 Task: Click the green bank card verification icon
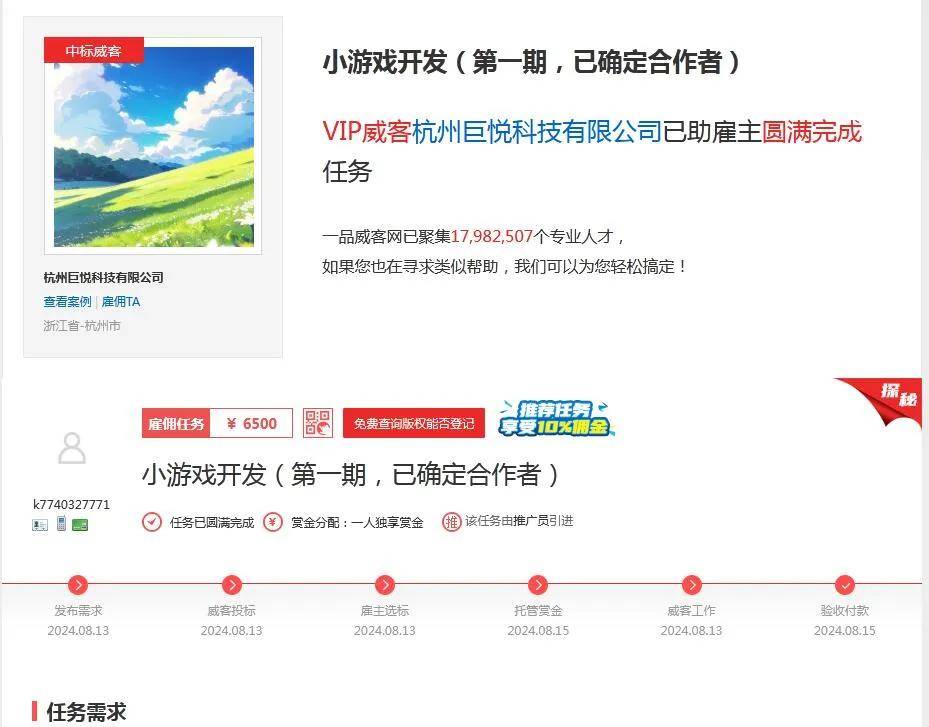pos(79,525)
